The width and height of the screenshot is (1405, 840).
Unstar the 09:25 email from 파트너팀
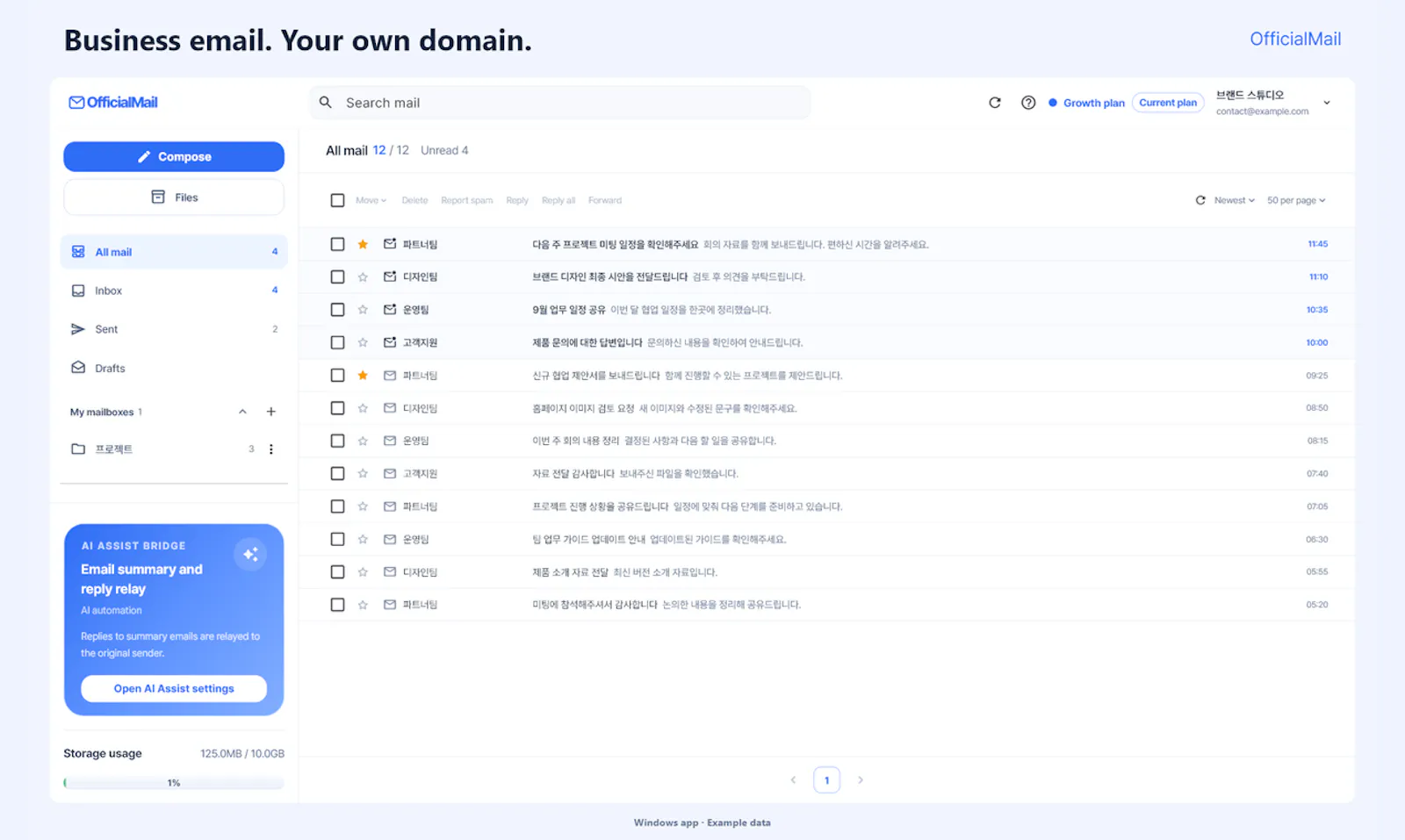pos(363,376)
